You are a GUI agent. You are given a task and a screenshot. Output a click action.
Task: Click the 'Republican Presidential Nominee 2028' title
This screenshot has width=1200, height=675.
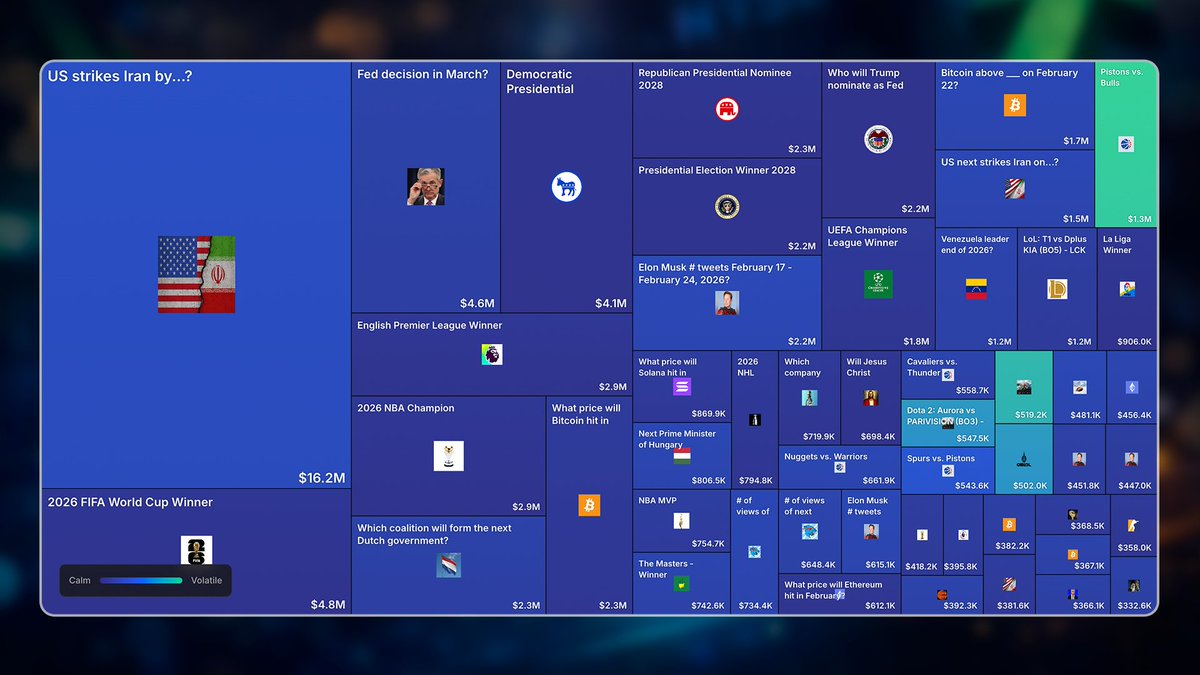tap(715, 79)
